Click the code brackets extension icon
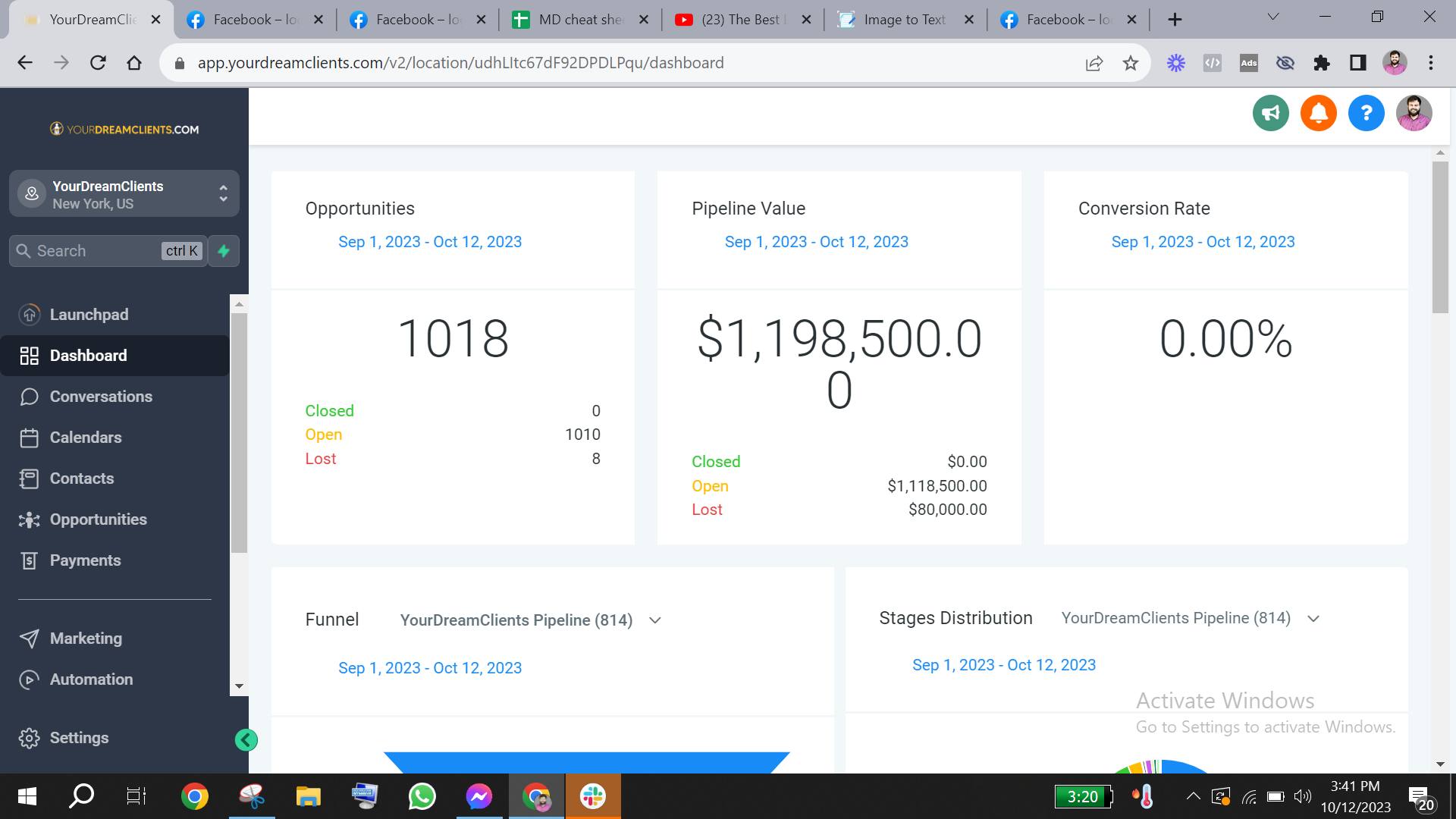Screen dimensions: 1456x819 tap(1213, 63)
